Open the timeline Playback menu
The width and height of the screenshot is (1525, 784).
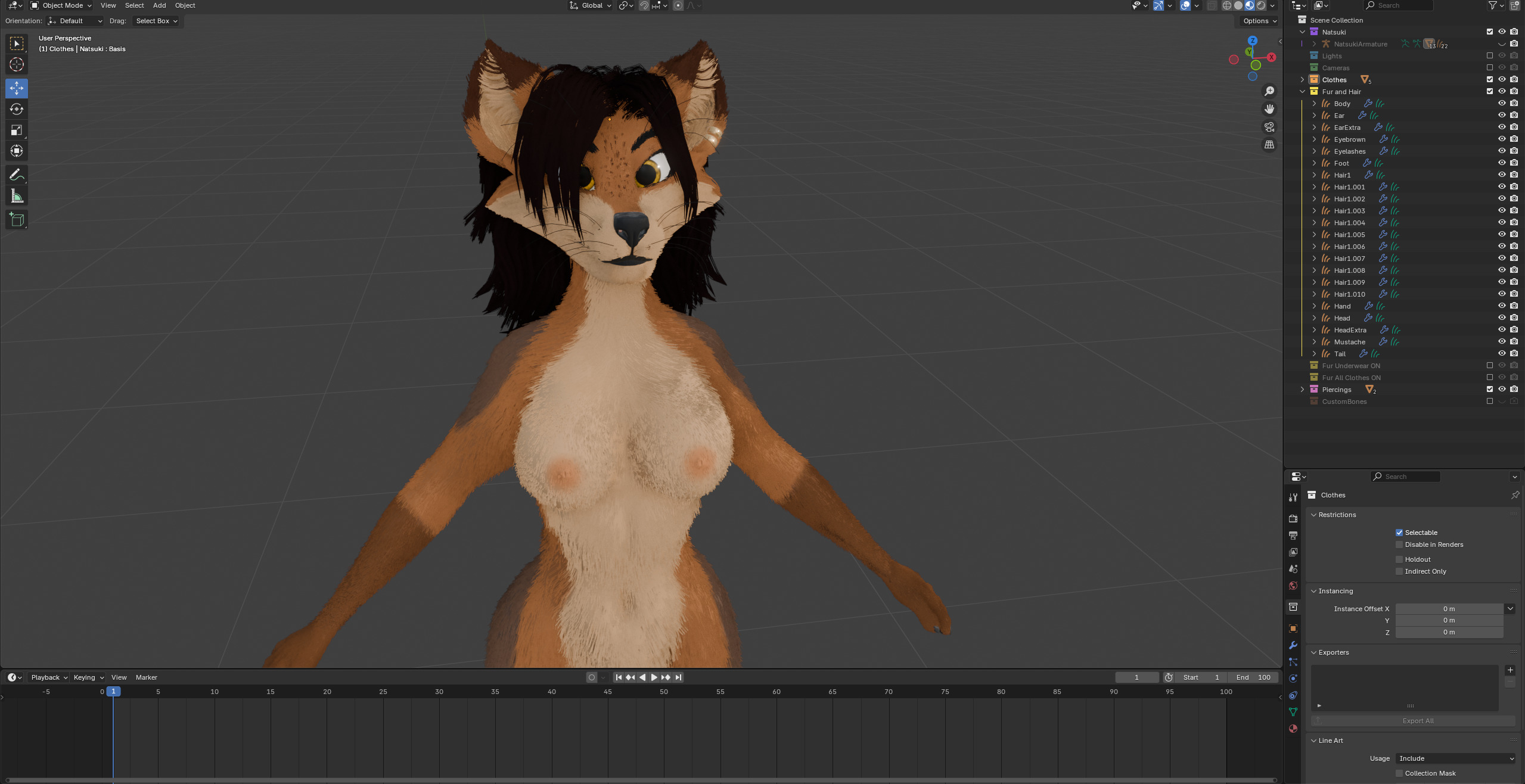49,677
